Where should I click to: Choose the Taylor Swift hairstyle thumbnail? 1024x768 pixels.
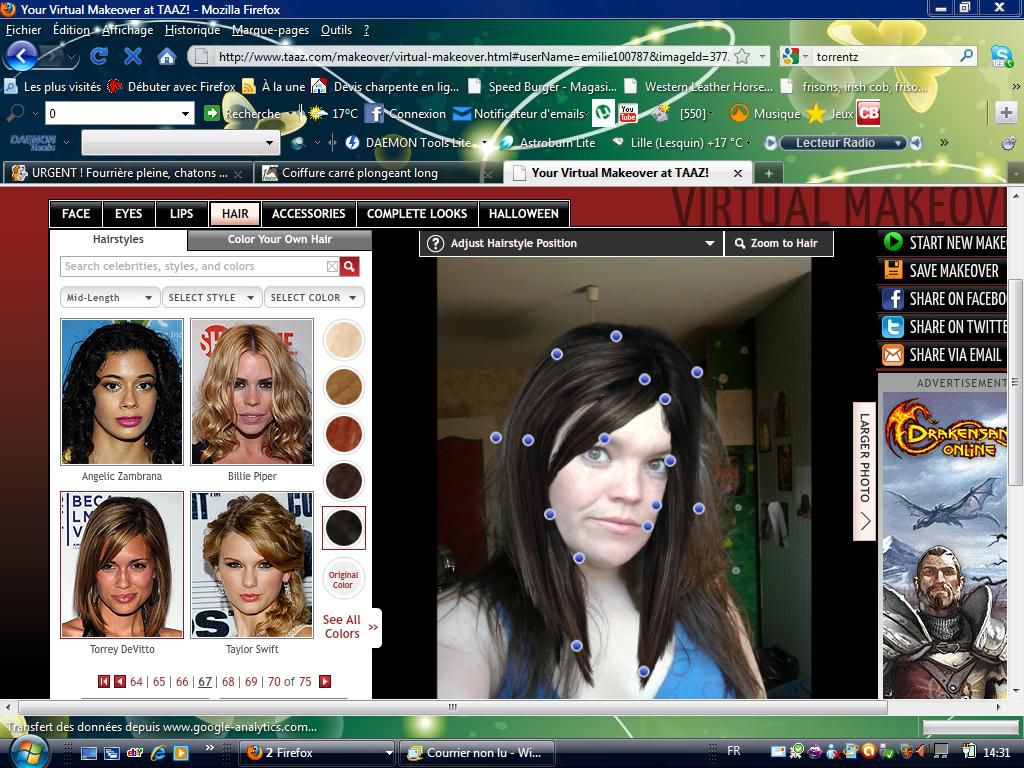[251, 565]
